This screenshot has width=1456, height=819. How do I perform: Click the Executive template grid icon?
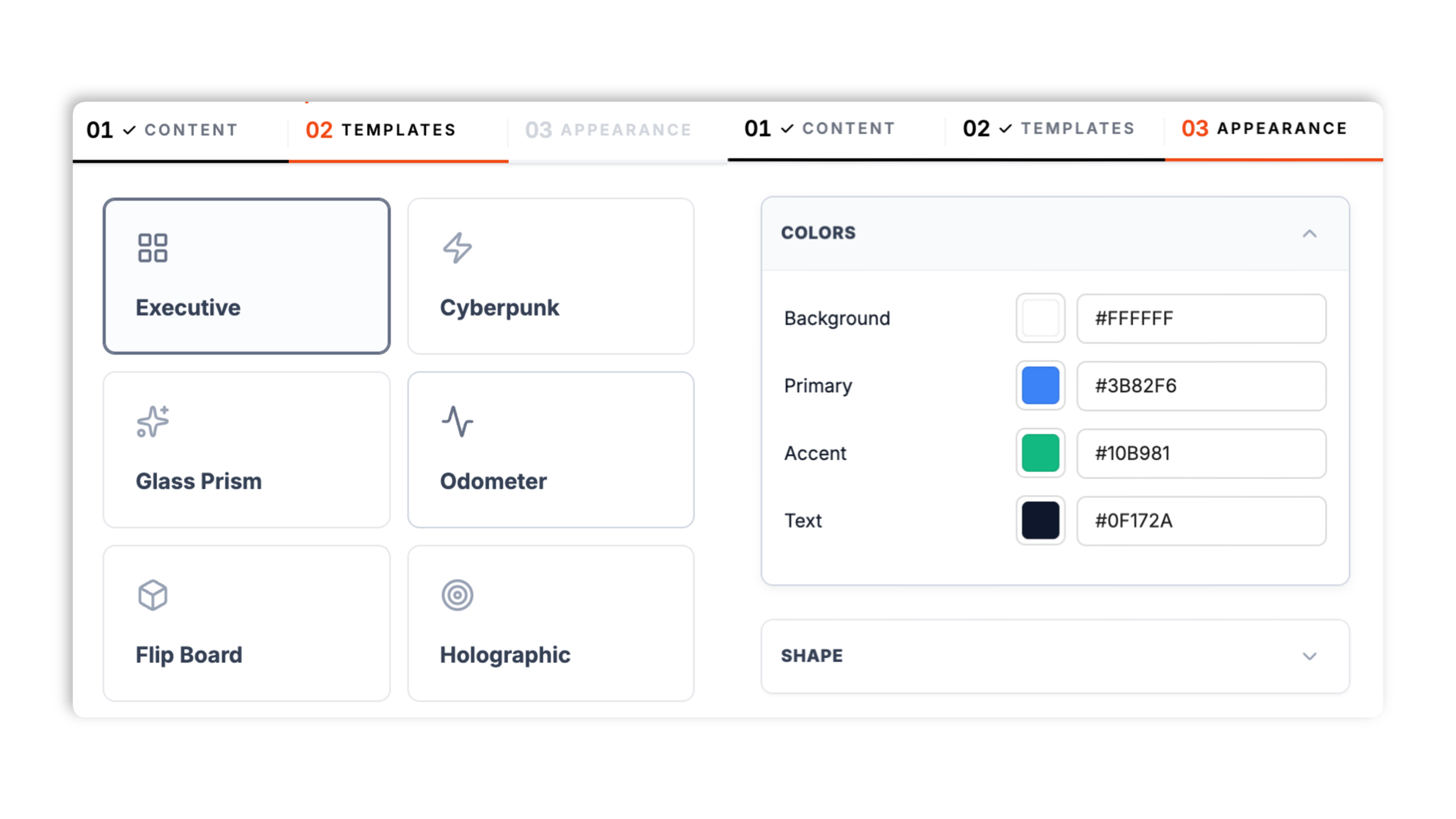point(153,247)
